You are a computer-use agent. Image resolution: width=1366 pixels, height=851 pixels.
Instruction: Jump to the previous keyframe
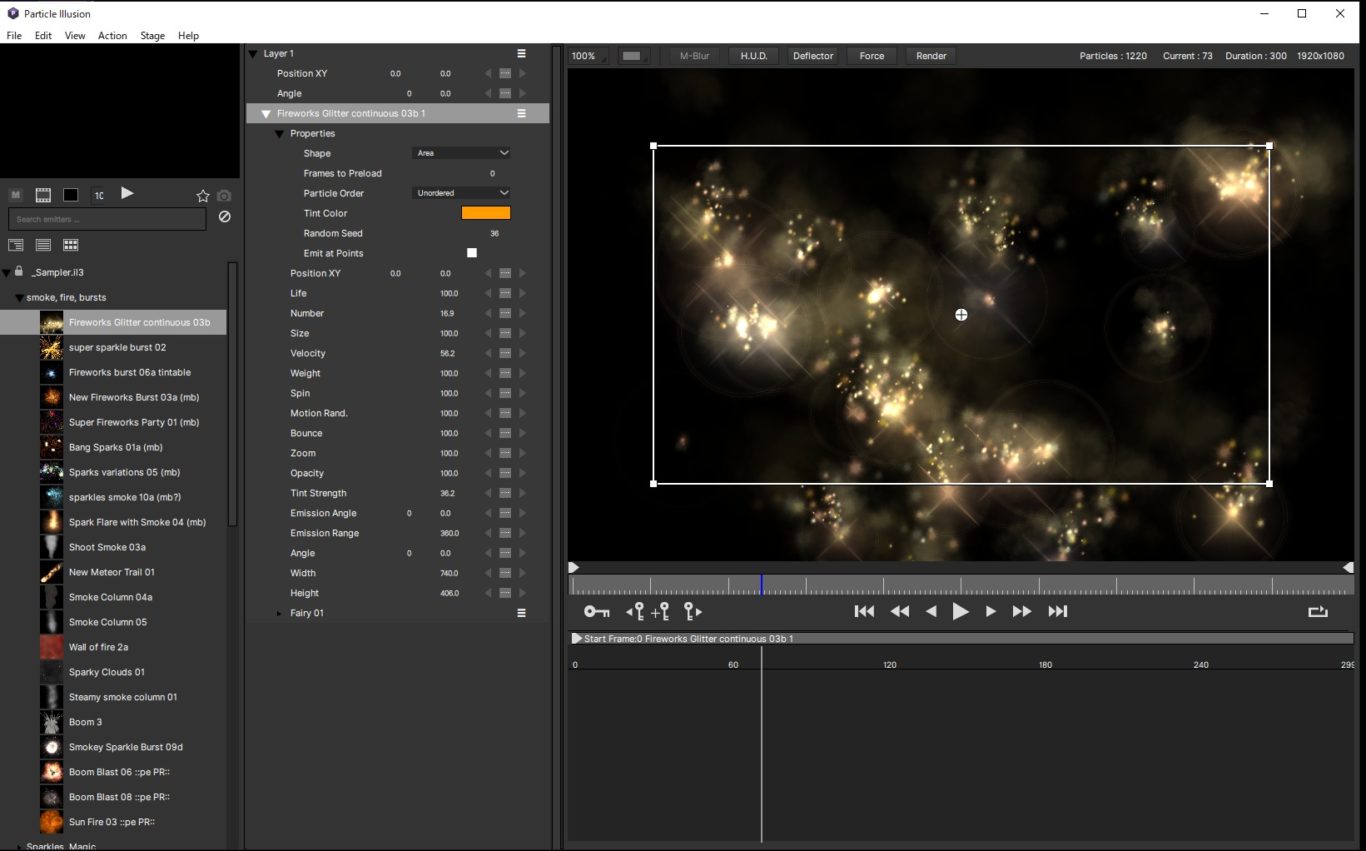click(635, 612)
